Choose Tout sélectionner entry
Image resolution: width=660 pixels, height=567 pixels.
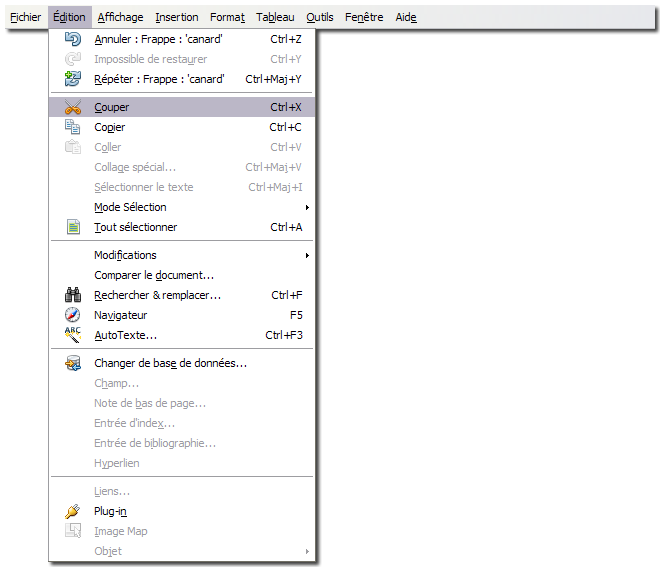[x=182, y=227]
